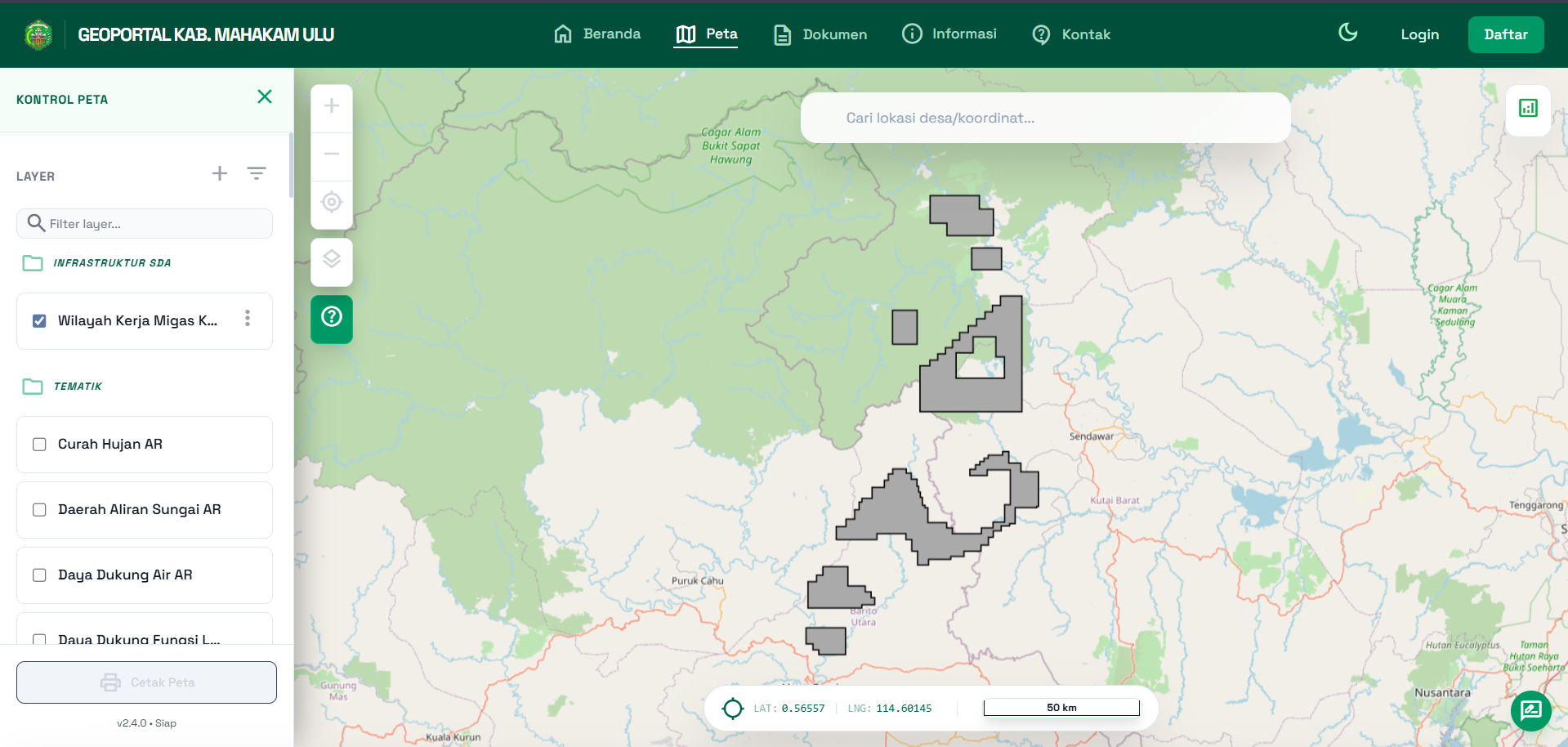Open the green help button
Screen dimensions: 1568x747
tap(332, 317)
